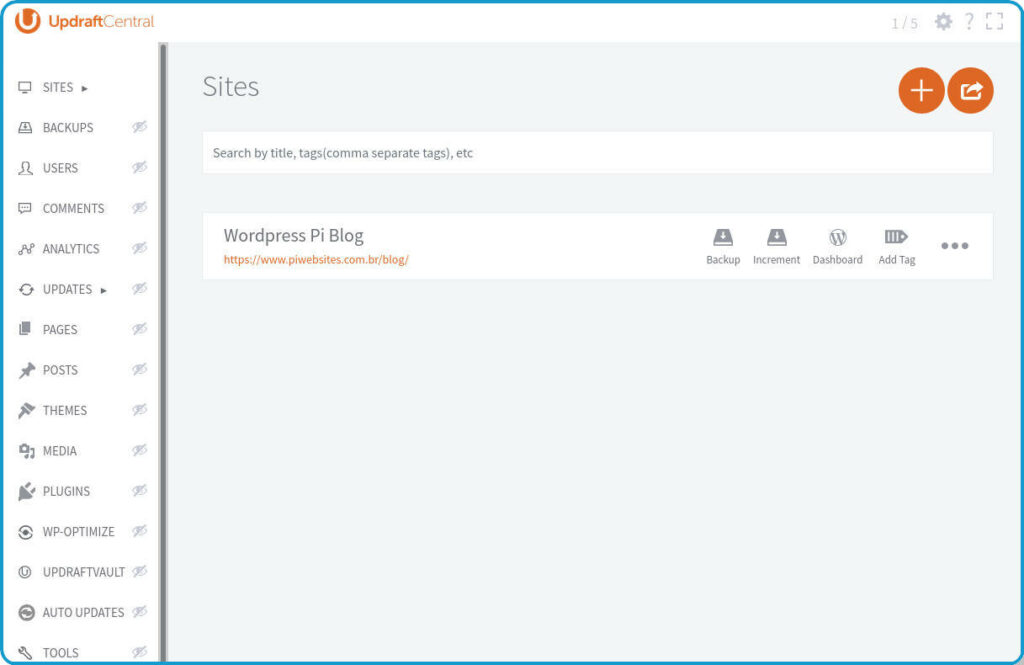
Task: Select Sites in the sidebar
Action: pos(58,88)
